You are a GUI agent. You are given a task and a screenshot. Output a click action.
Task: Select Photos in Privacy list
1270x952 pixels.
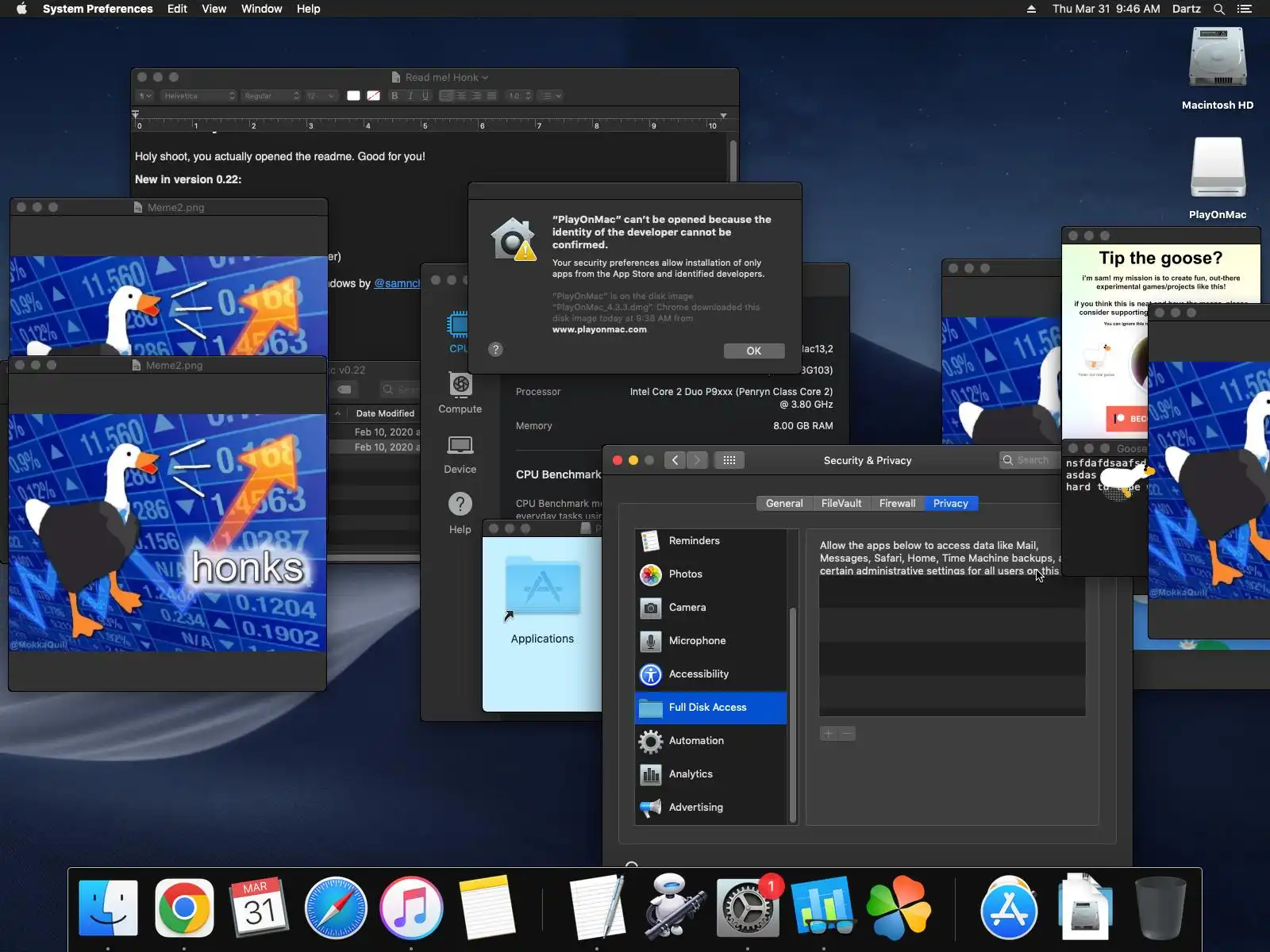(x=711, y=574)
